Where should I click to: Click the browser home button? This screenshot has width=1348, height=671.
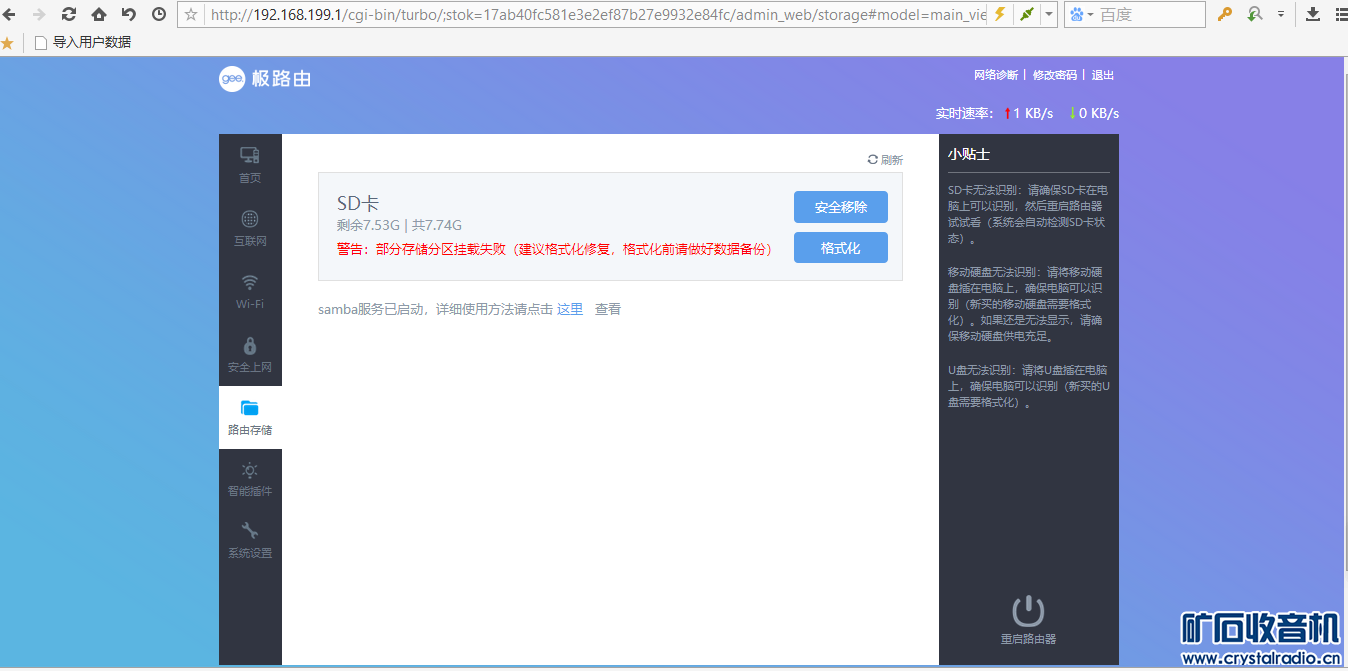(99, 14)
